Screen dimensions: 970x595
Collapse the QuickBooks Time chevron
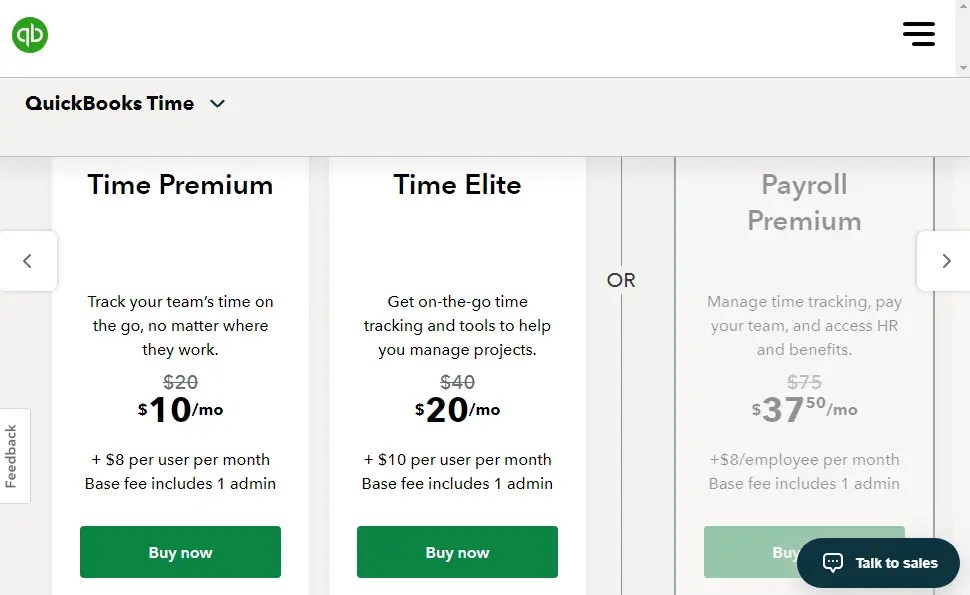pos(218,103)
